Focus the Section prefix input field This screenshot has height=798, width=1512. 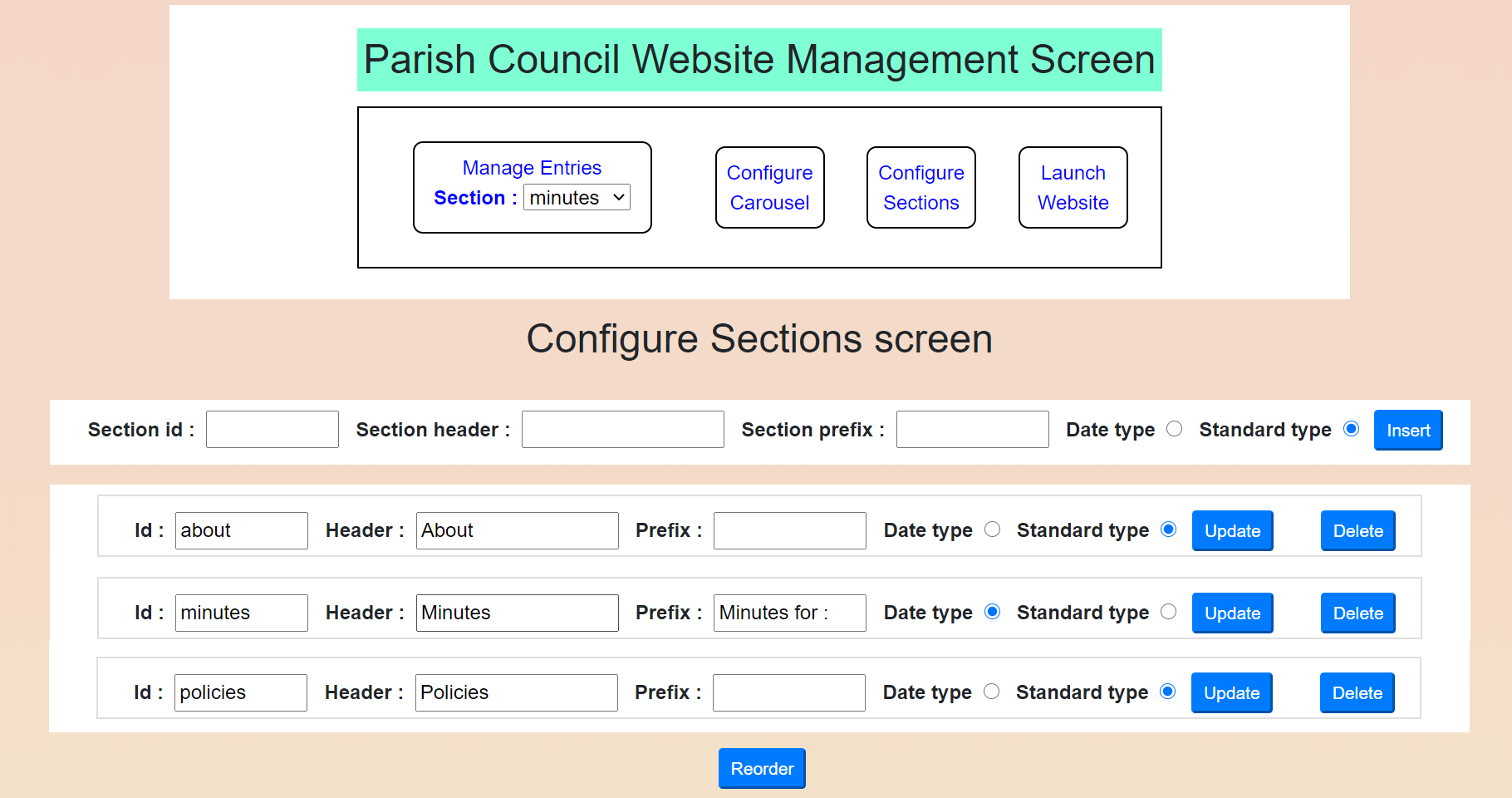972,430
